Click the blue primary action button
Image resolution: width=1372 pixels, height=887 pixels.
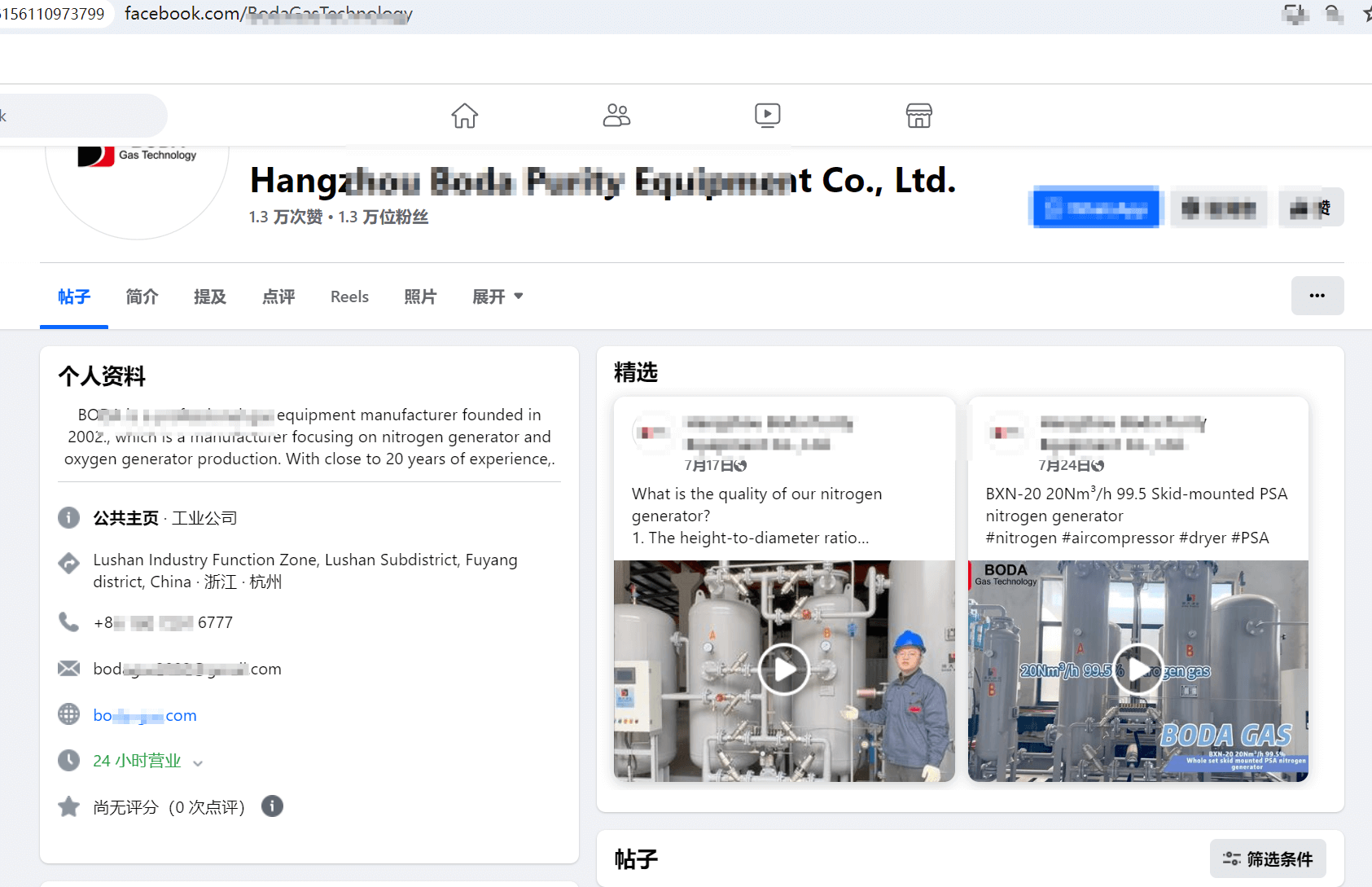click(x=1096, y=208)
